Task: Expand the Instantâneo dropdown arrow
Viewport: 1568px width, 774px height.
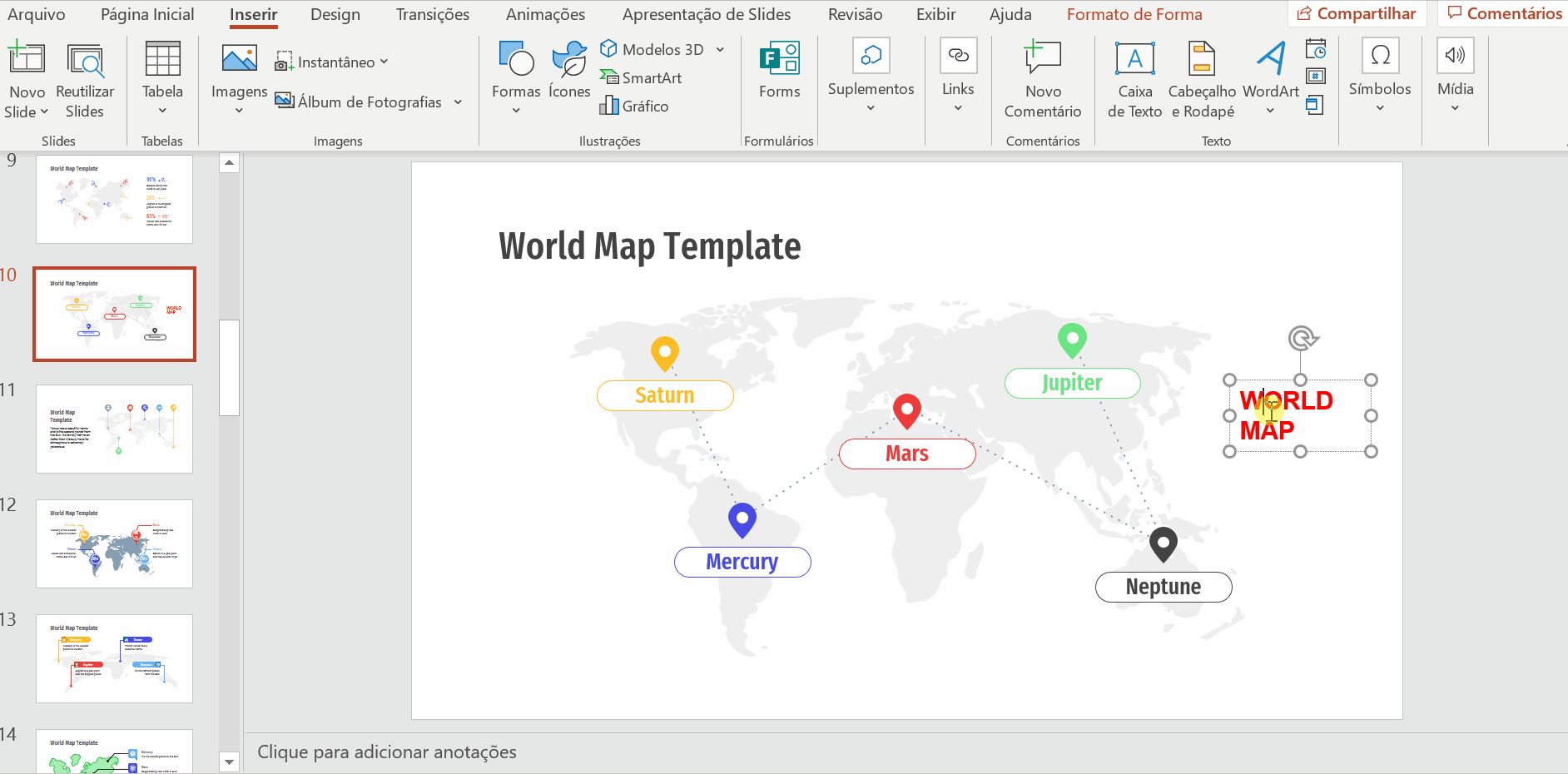Action: point(384,62)
